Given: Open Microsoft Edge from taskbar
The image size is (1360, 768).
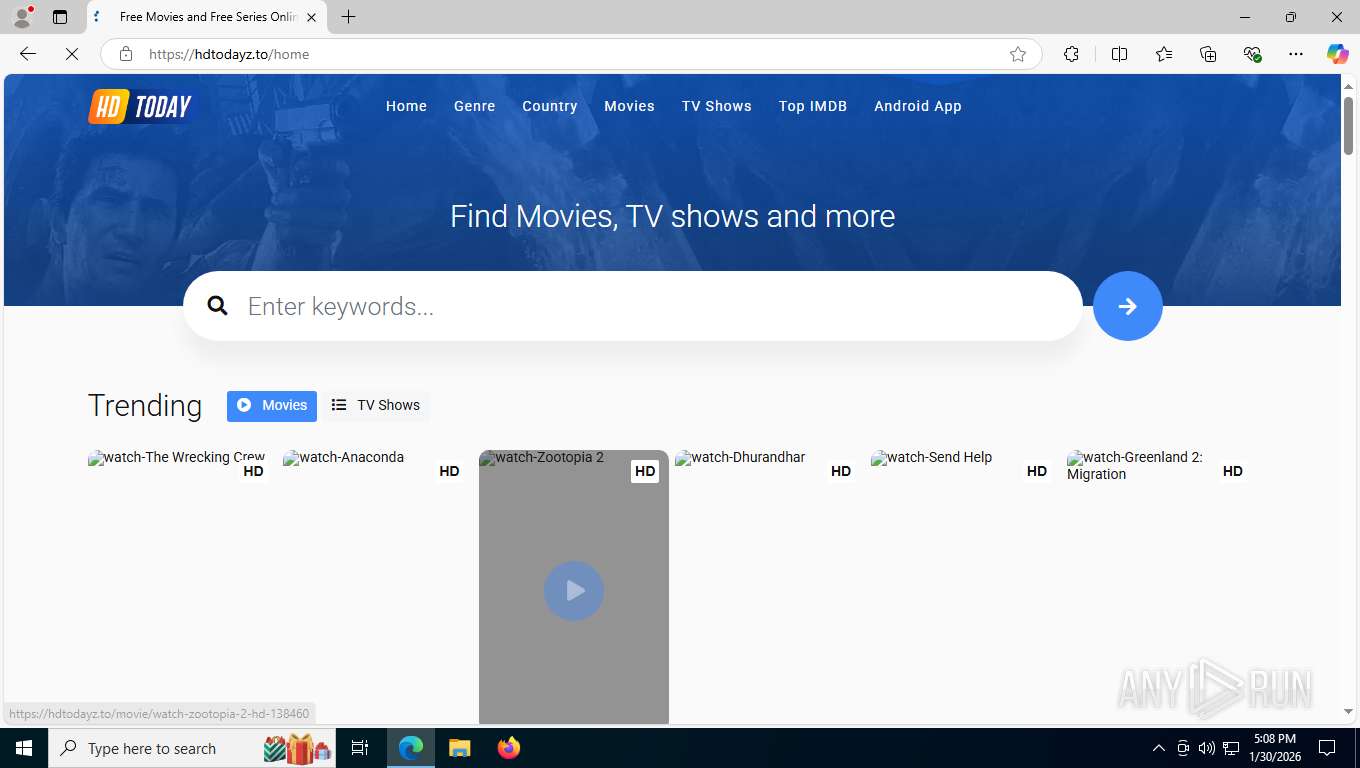Looking at the screenshot, I should click(411, 748).
